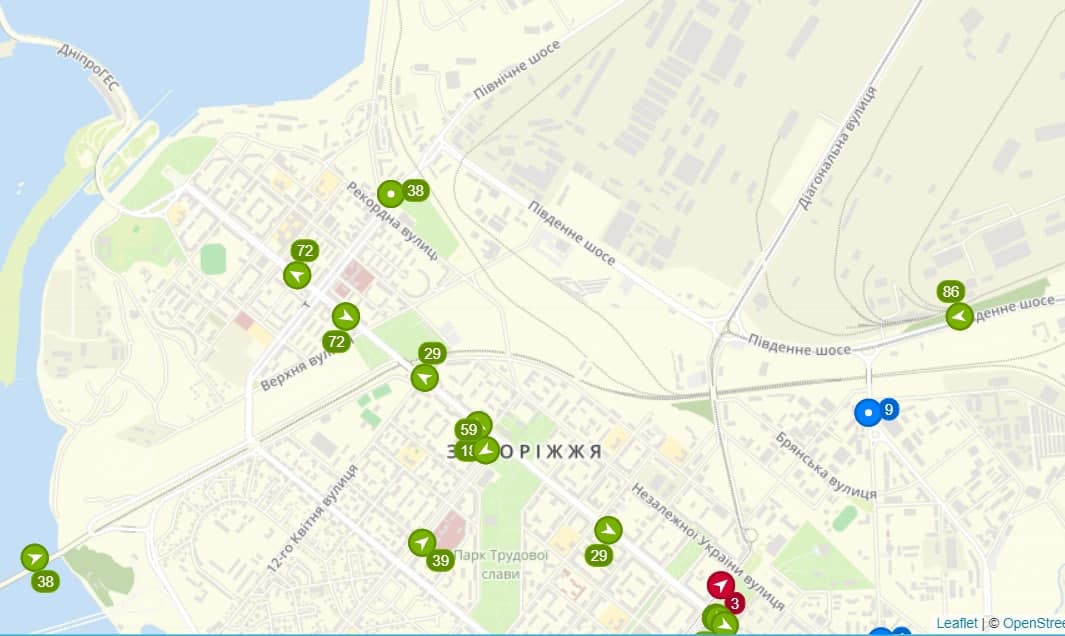Select the green arrow marker below upper label 72

[297, 275]
